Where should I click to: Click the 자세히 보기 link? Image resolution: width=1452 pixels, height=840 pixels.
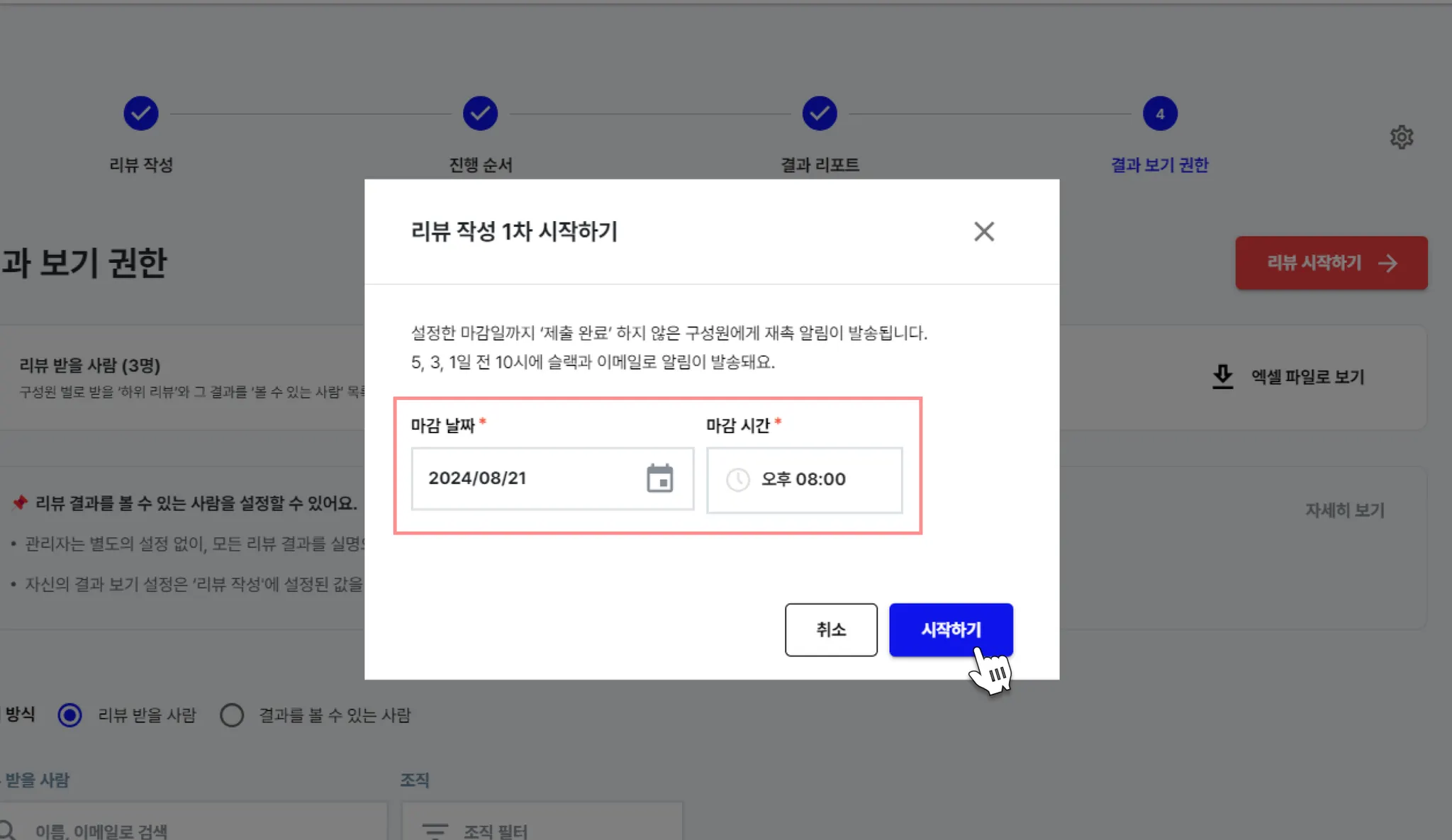coord(1344,510)
